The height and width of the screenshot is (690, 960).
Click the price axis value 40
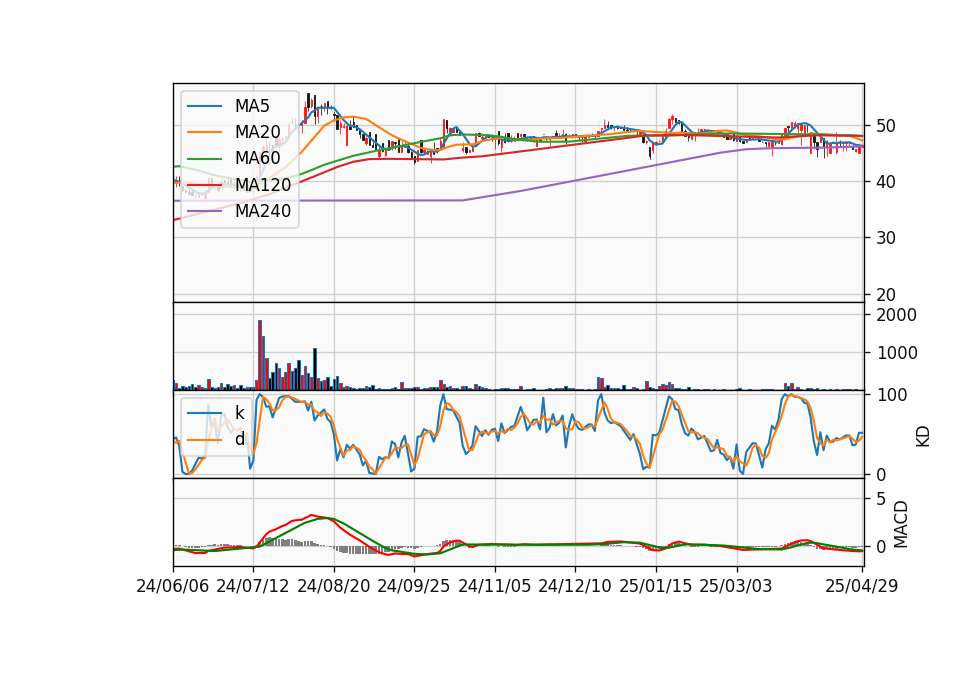(x=886, y=182)
